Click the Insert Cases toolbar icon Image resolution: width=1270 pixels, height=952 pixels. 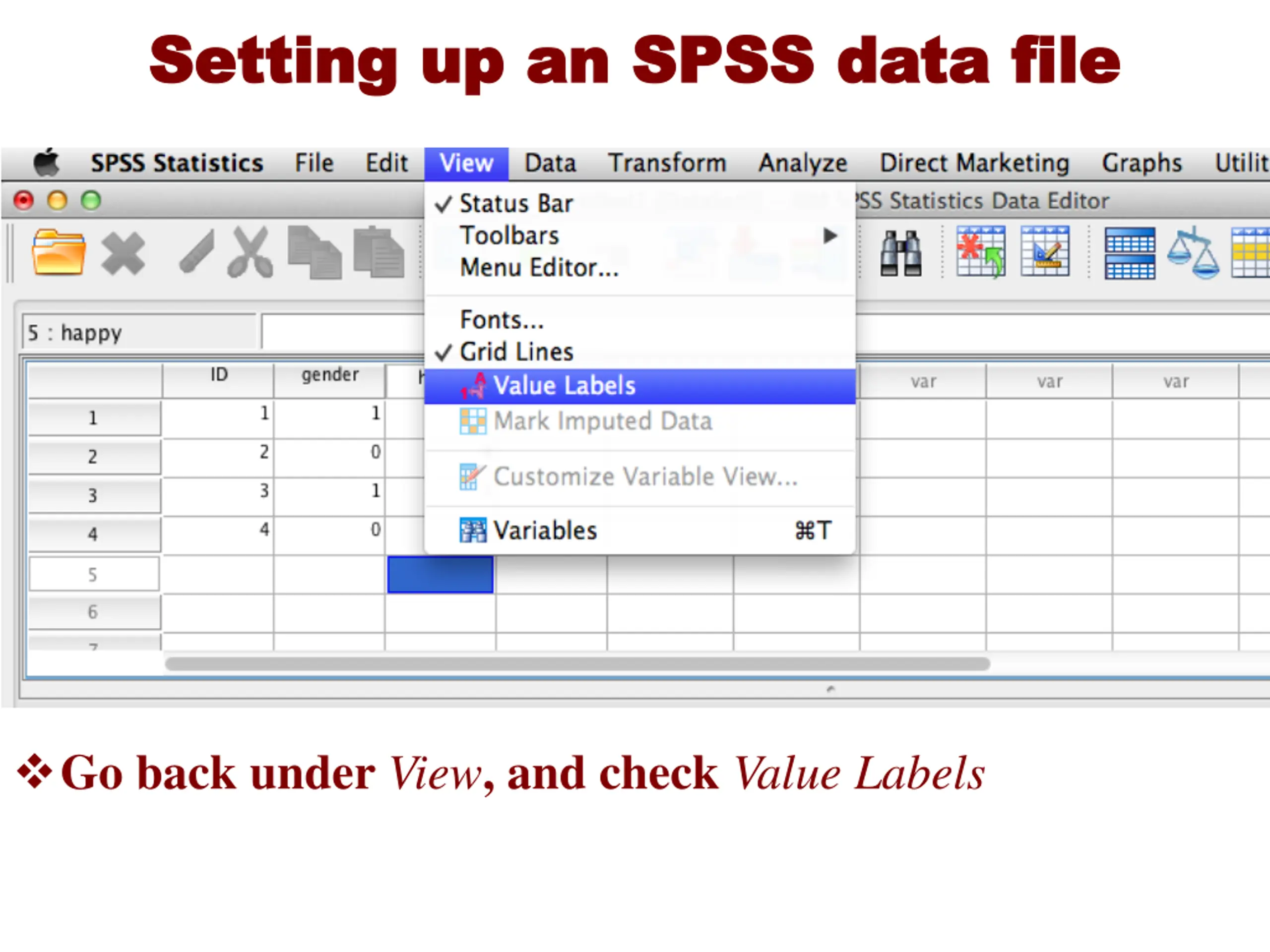(981, 252)
